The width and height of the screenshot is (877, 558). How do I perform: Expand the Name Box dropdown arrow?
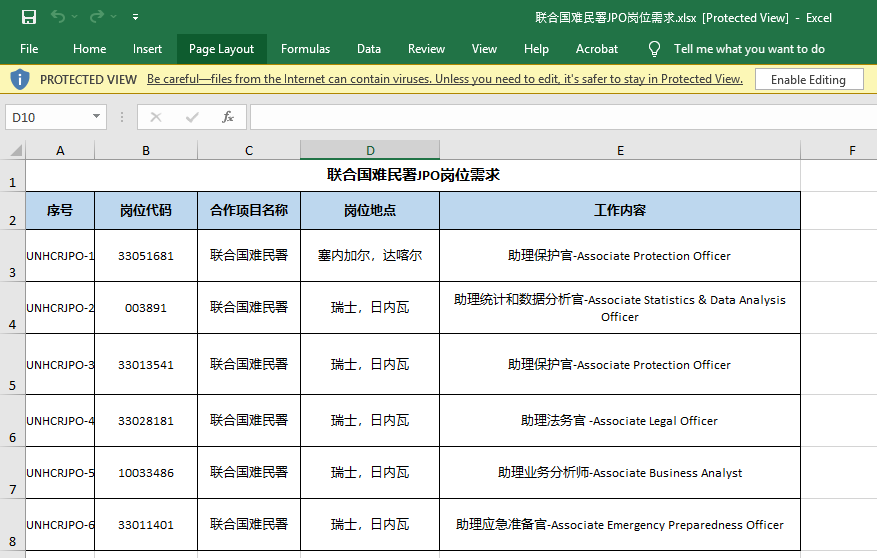96,116
